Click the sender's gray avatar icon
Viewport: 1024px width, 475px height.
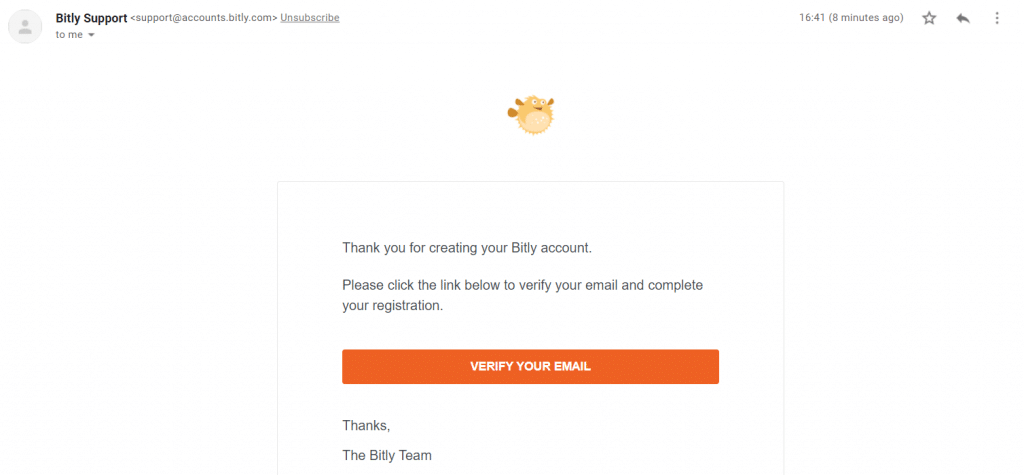pyautogui.click(x=25, y=27)
